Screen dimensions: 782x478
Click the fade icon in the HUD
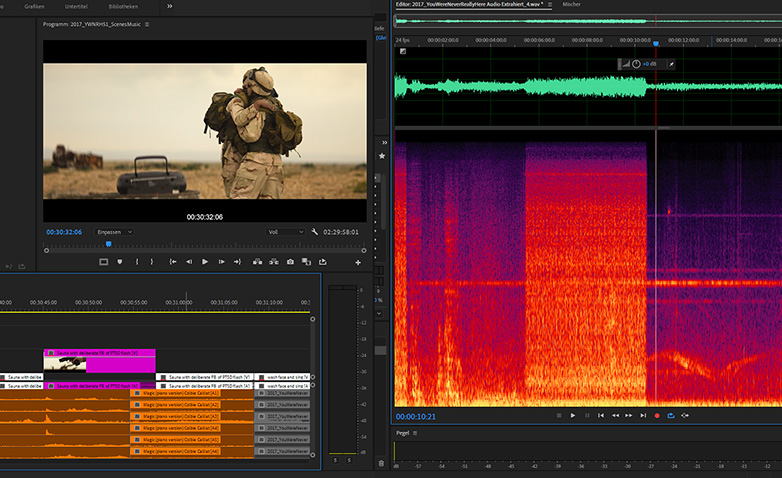click(x=625, y=64)
